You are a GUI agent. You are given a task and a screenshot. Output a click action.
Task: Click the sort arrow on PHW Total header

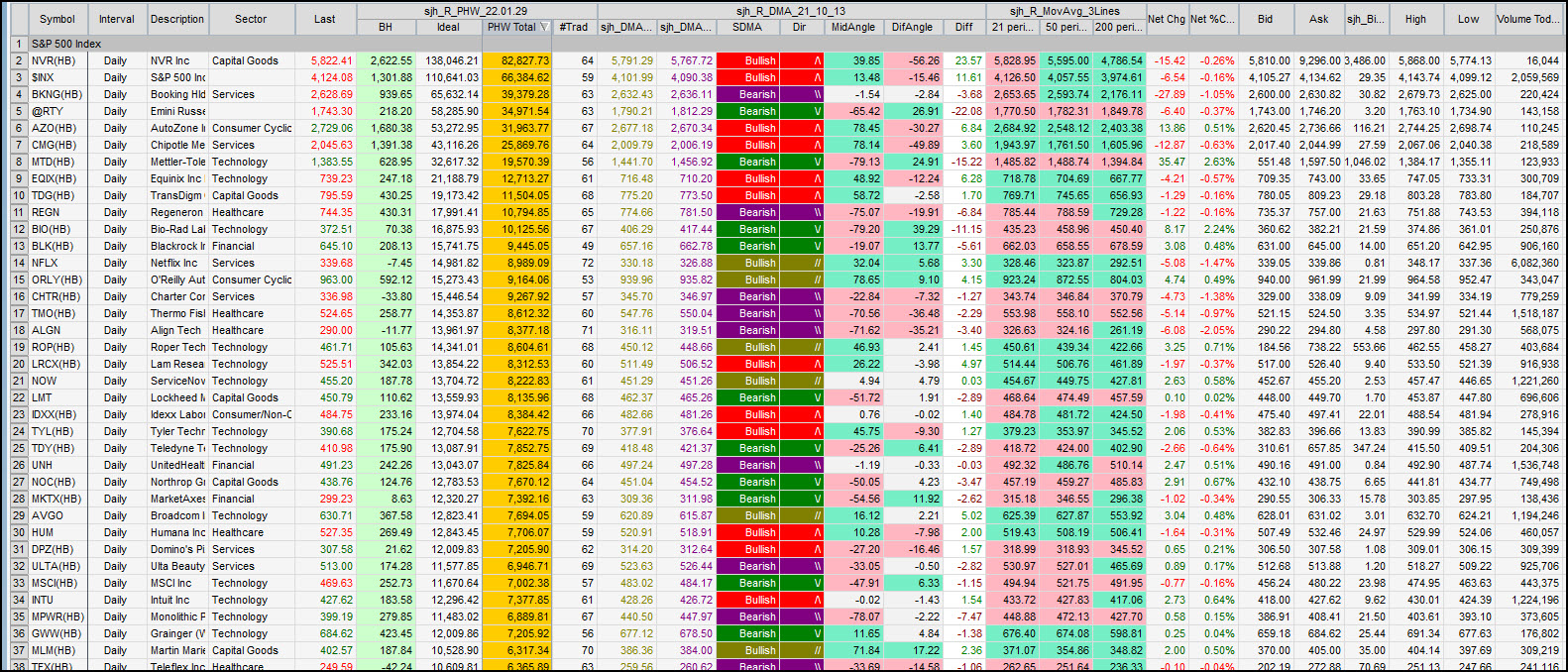[x=543, y=28]
